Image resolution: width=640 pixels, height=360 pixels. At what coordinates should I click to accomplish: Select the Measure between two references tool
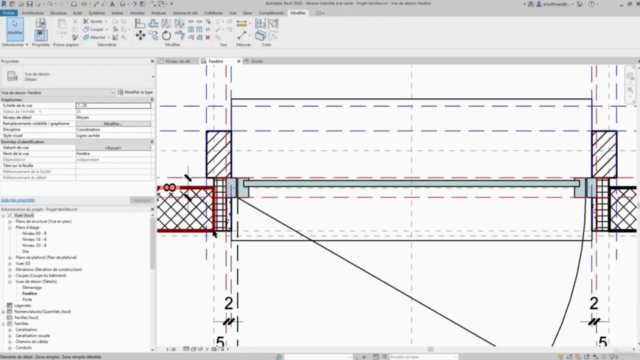242,35
